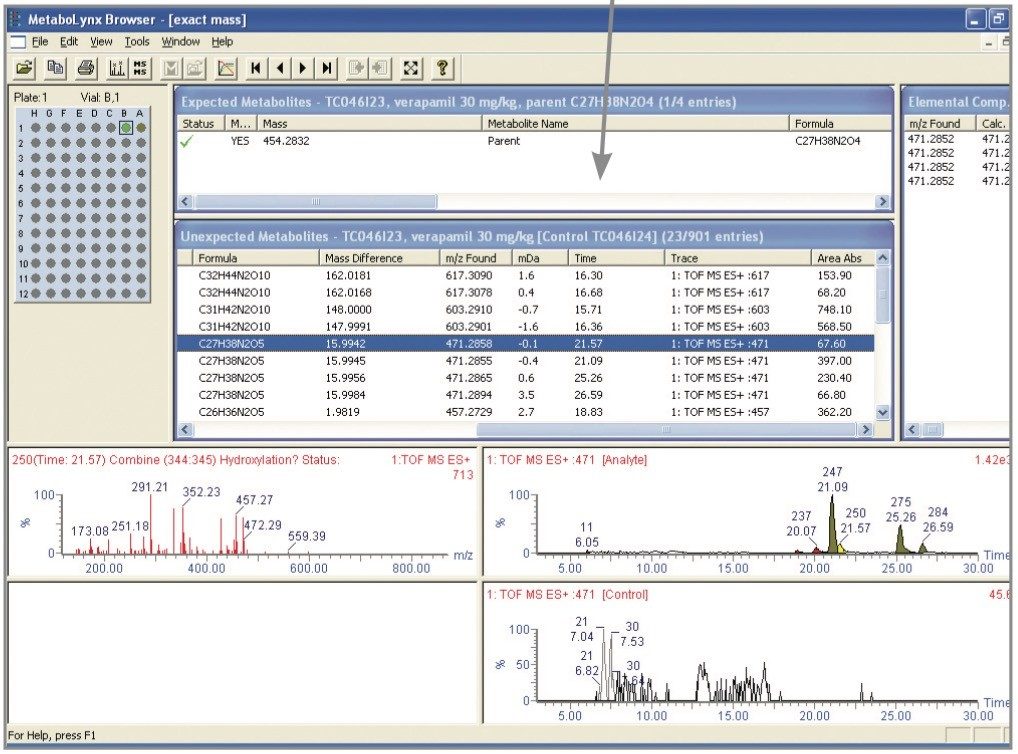Image resolution: width=1018 pixels, height=754 pixels.
Task: Click Unexpected Metabolites horizontal scrollbar right arrow
Action: point(865,429)
